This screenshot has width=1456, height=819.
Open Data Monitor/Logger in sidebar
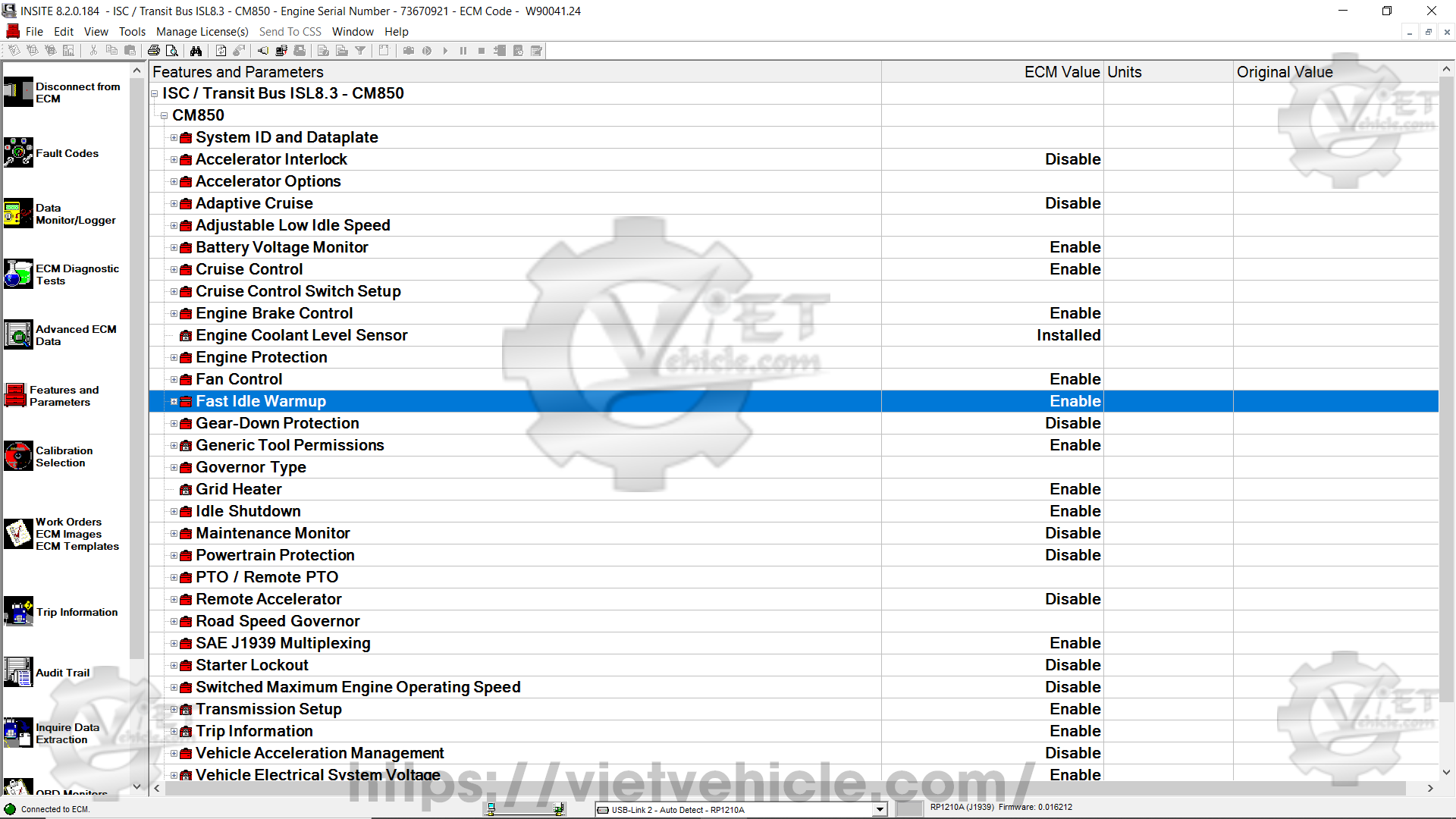(19, 214)
